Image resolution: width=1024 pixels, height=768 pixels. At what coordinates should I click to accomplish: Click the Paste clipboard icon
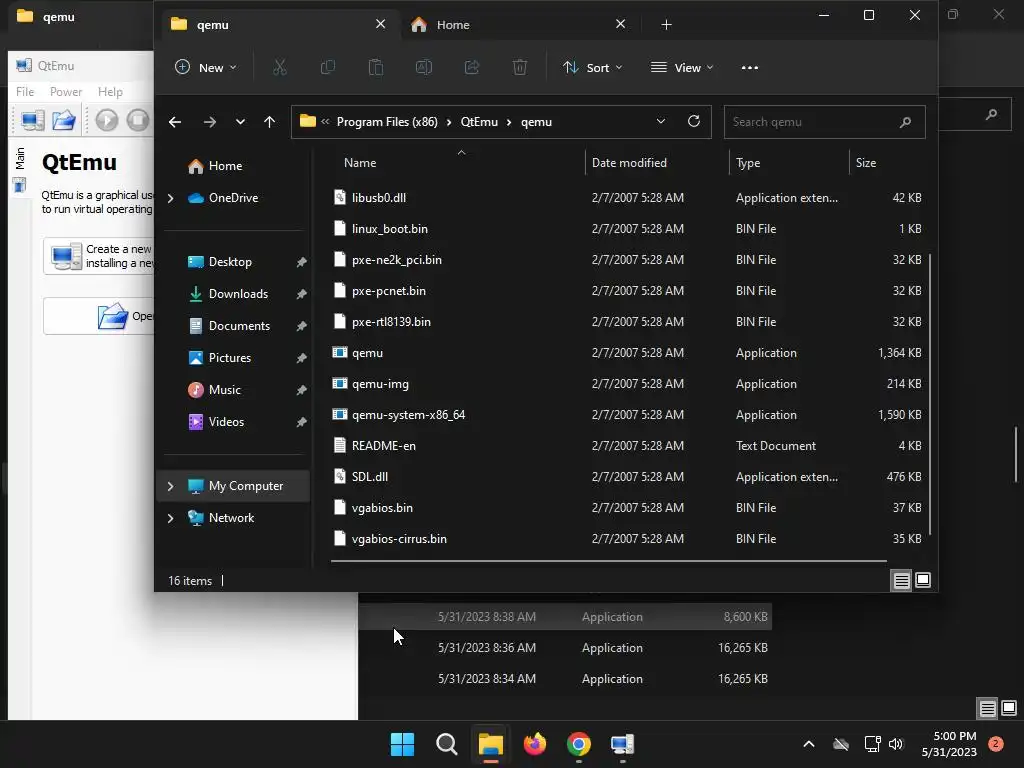(x=376, y=67)
